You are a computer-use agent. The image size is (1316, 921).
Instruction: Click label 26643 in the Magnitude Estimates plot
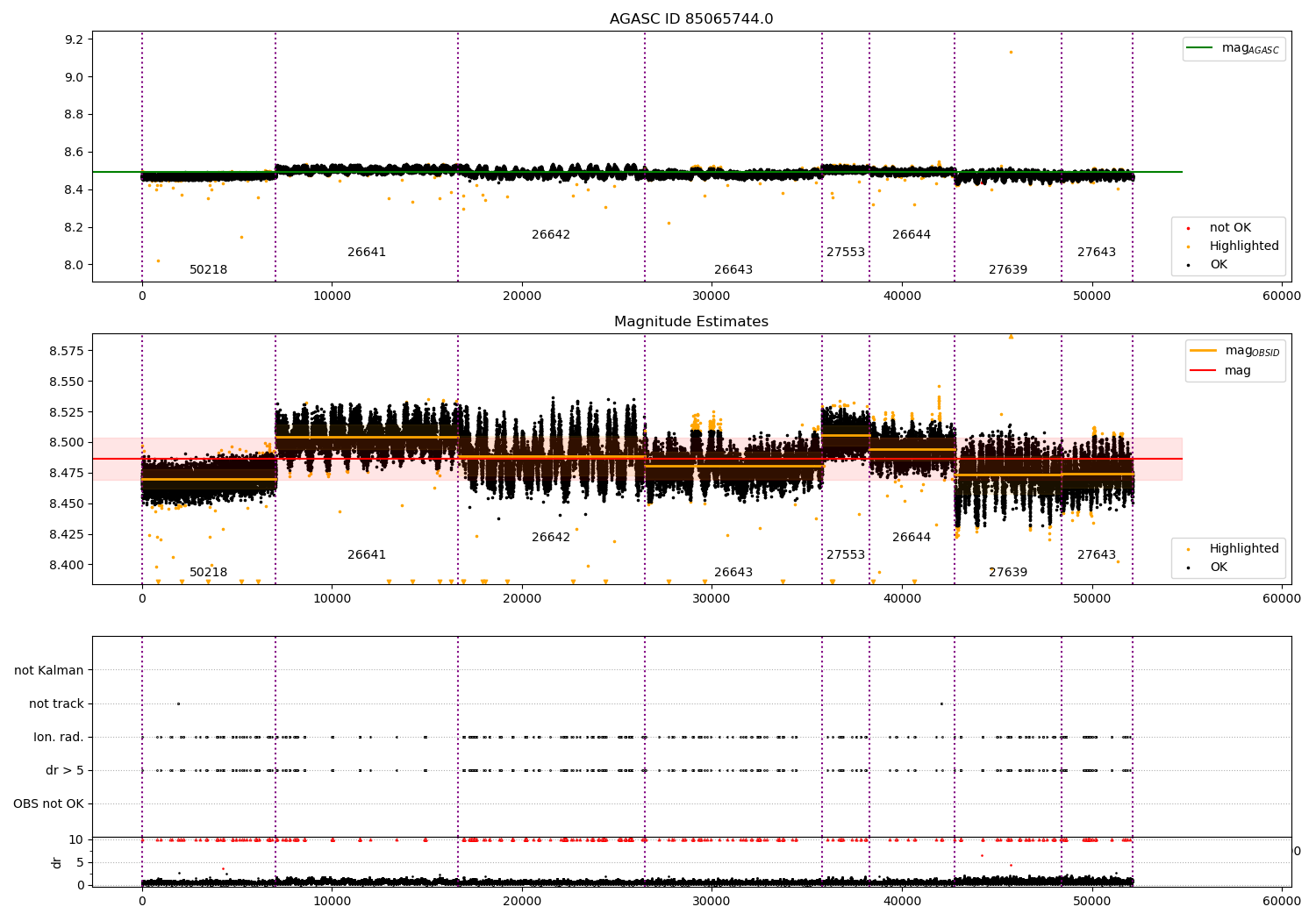click(733, 573)
